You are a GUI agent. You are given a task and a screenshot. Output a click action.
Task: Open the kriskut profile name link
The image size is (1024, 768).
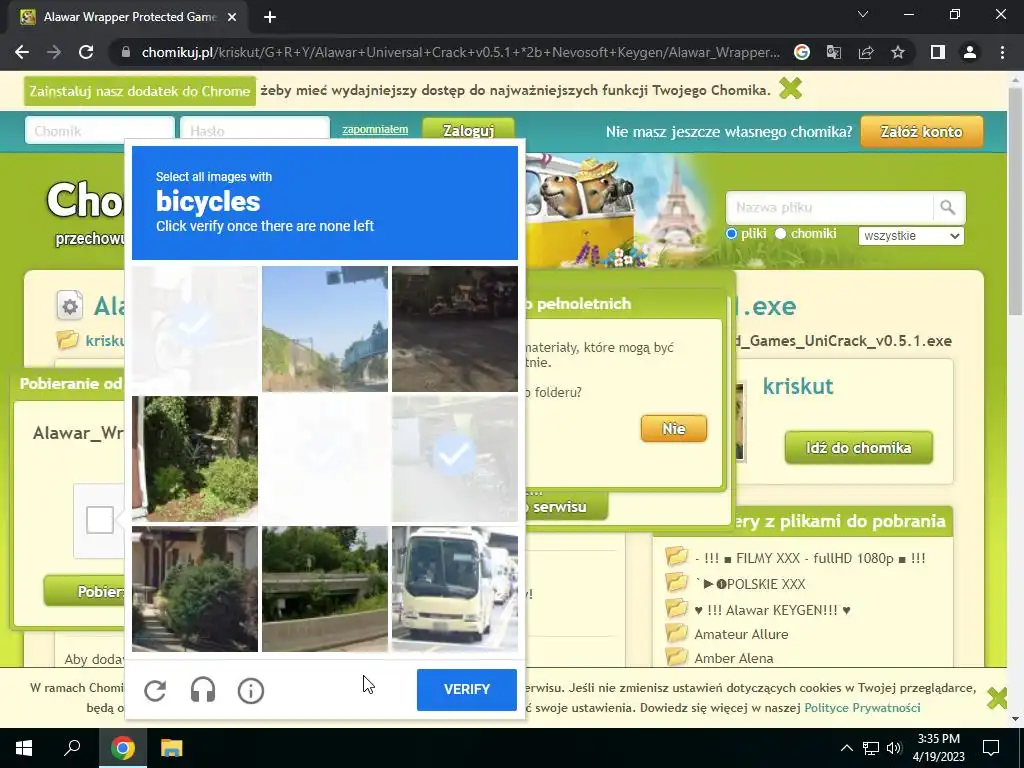pyautogui.click(x=798, y=386)
